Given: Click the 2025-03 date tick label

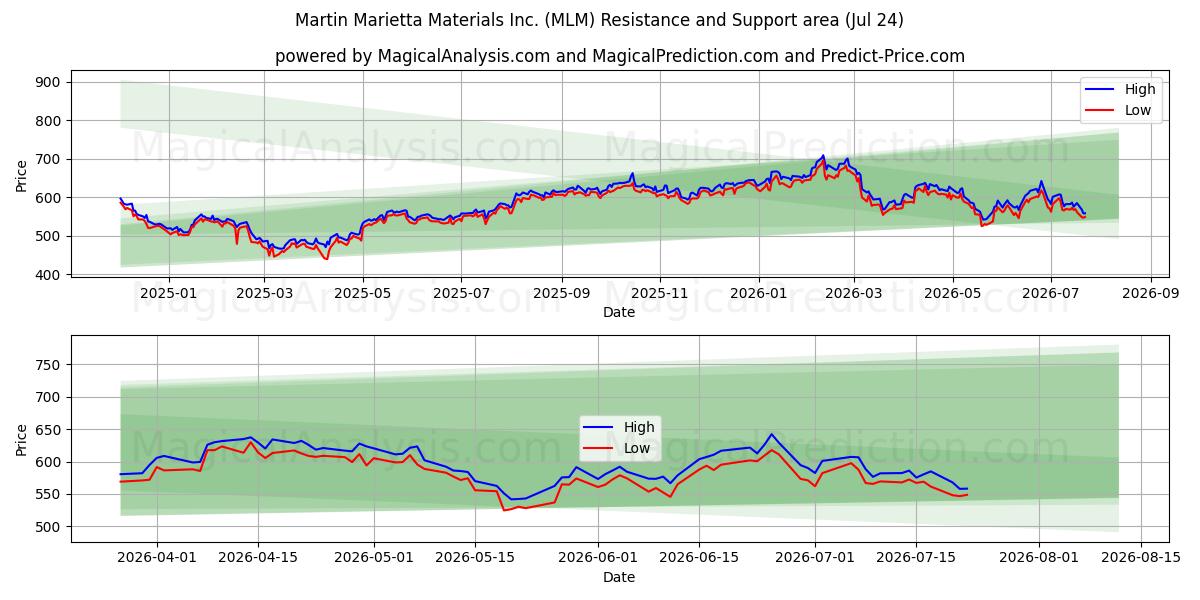Looking at the screenshot, I should (265, 293).
